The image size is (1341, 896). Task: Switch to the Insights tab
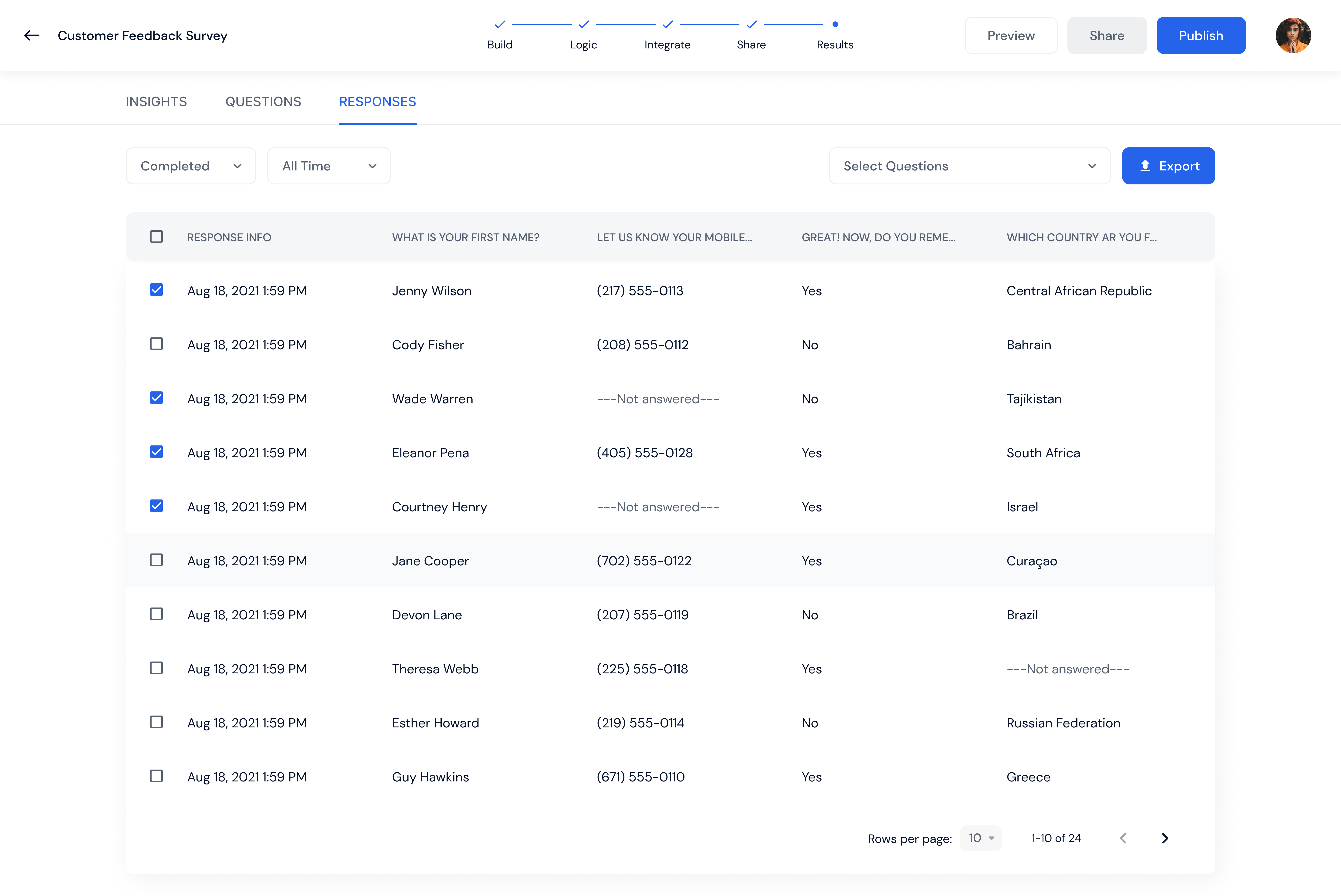(156, 101)
